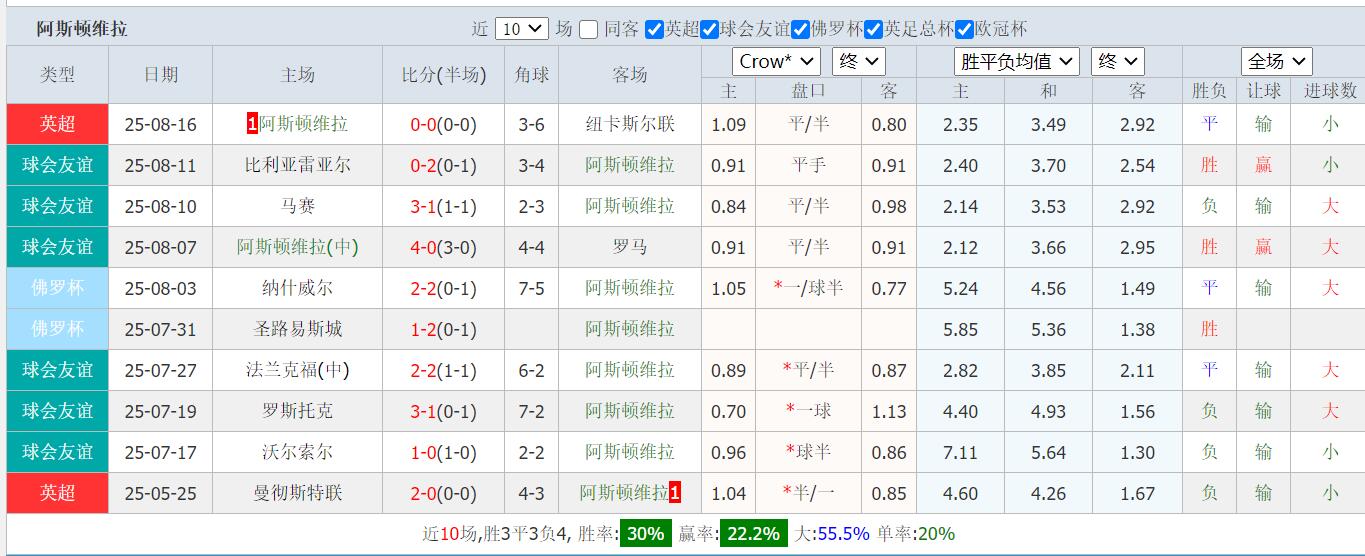Click the 球会友谊 badge on the 25-08-07 row
Image resolution: width=1365 pixels, height=556 pixels.
pyautogui.click(x=57, y=247)
